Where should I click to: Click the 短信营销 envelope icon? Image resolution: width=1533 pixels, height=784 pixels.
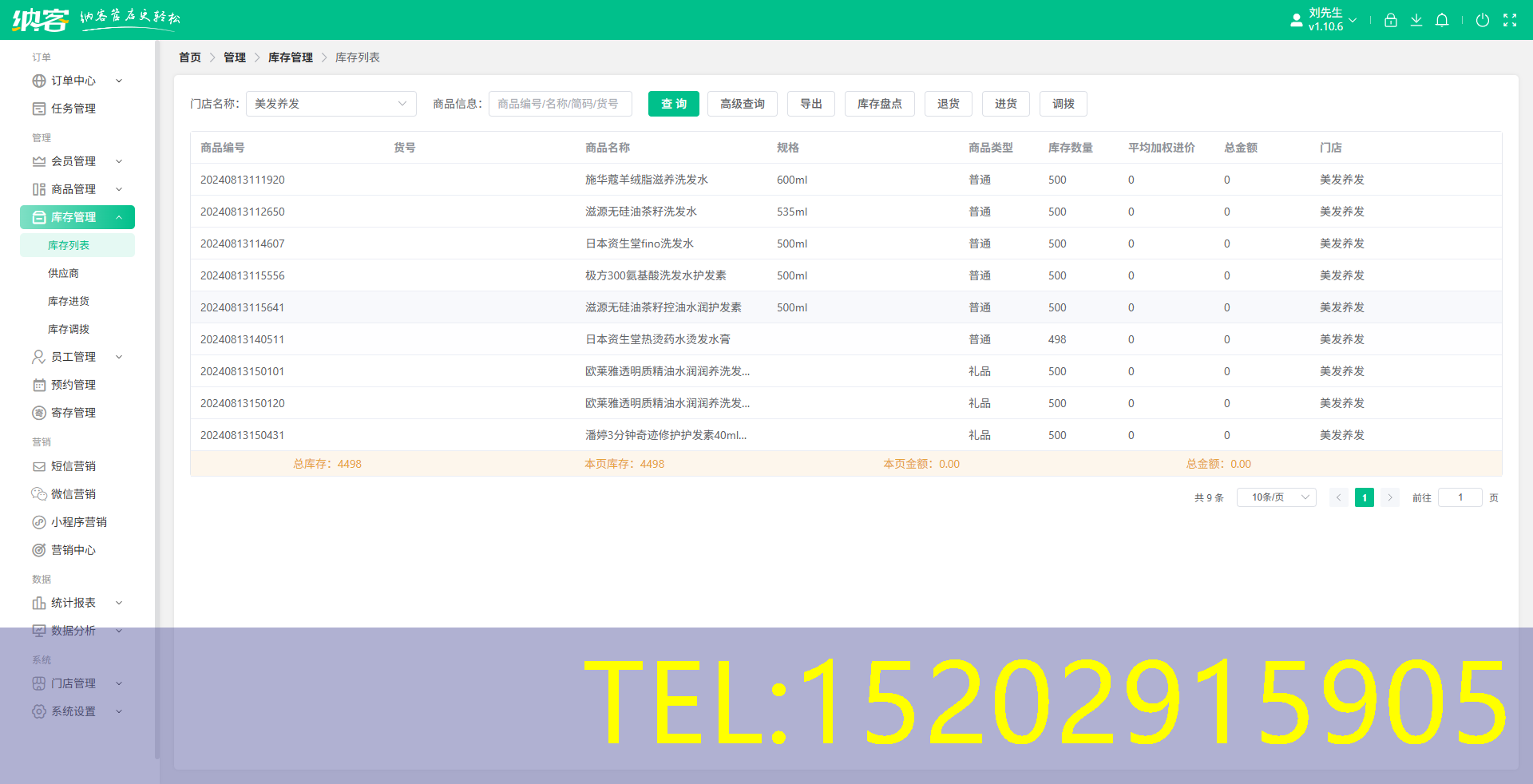(x=39, y=466)
